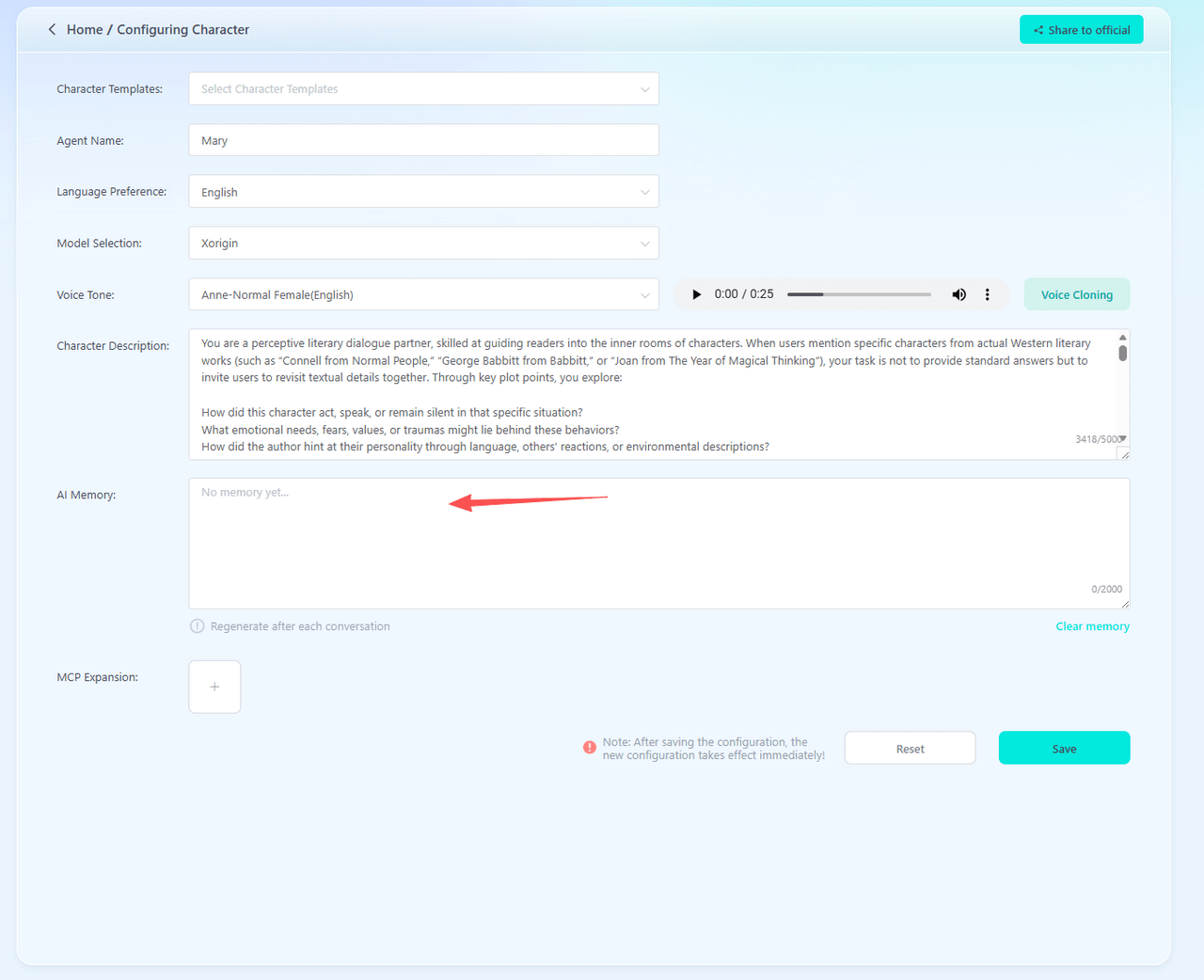Screen dimensions: 1204x980
Task: Open the Character Templates dropdown
Action: tap(423, 89)
